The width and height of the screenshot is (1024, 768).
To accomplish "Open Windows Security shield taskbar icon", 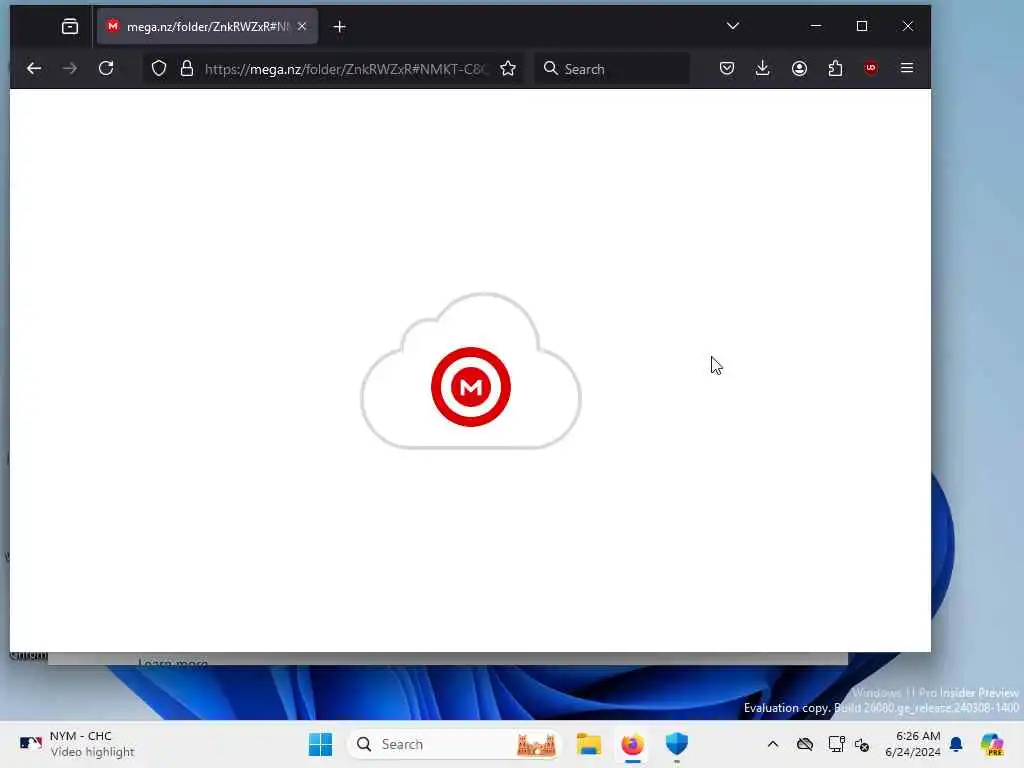I will click(677, 744).
